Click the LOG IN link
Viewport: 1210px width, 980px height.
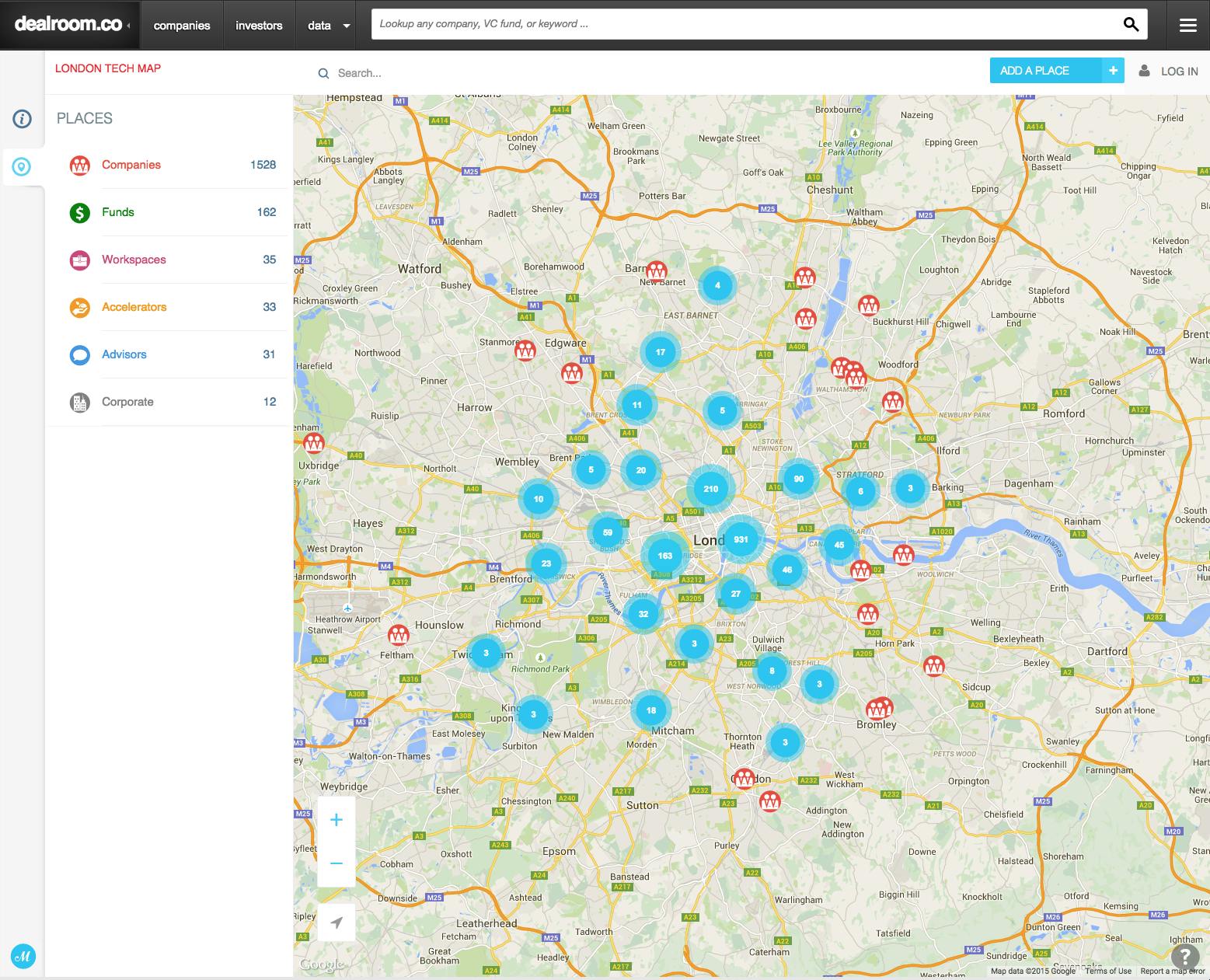tap(1179, 71)
